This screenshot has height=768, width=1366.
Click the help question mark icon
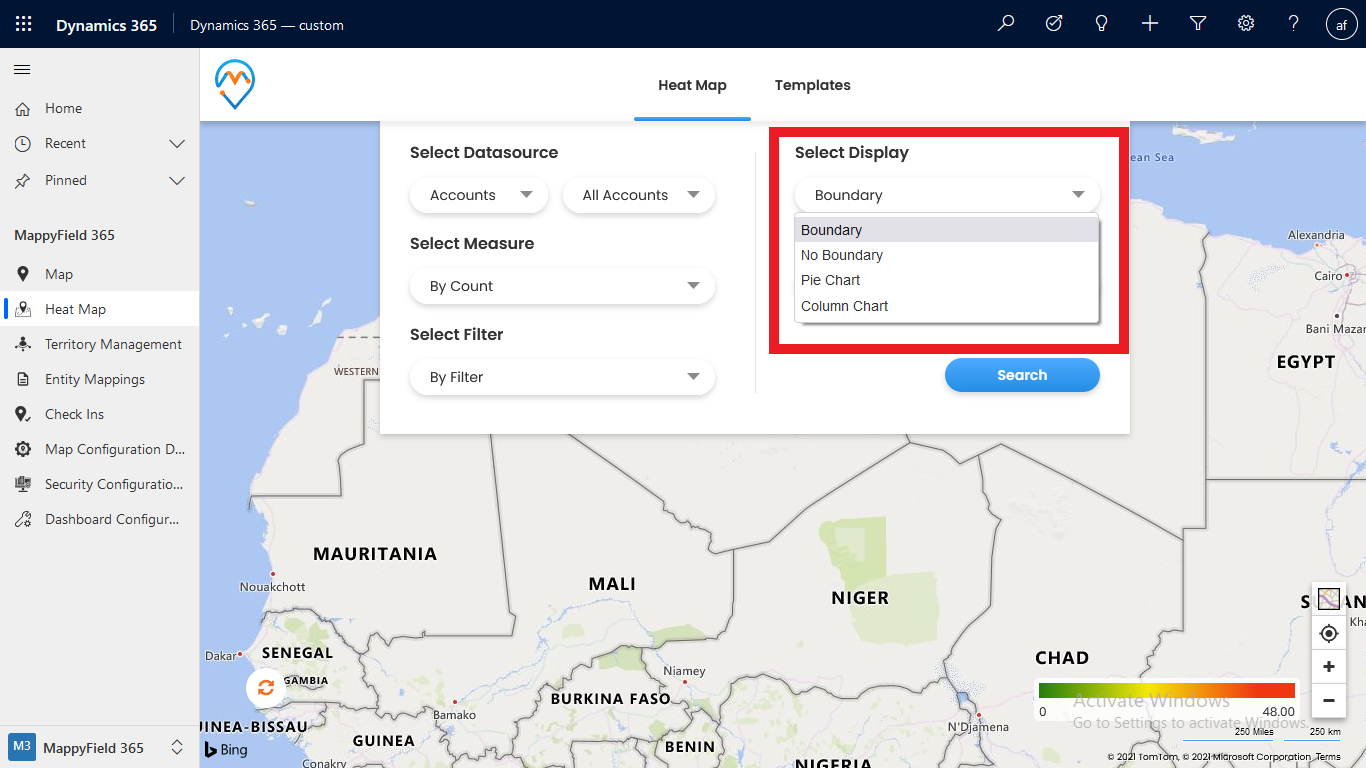click(1294, 24)
